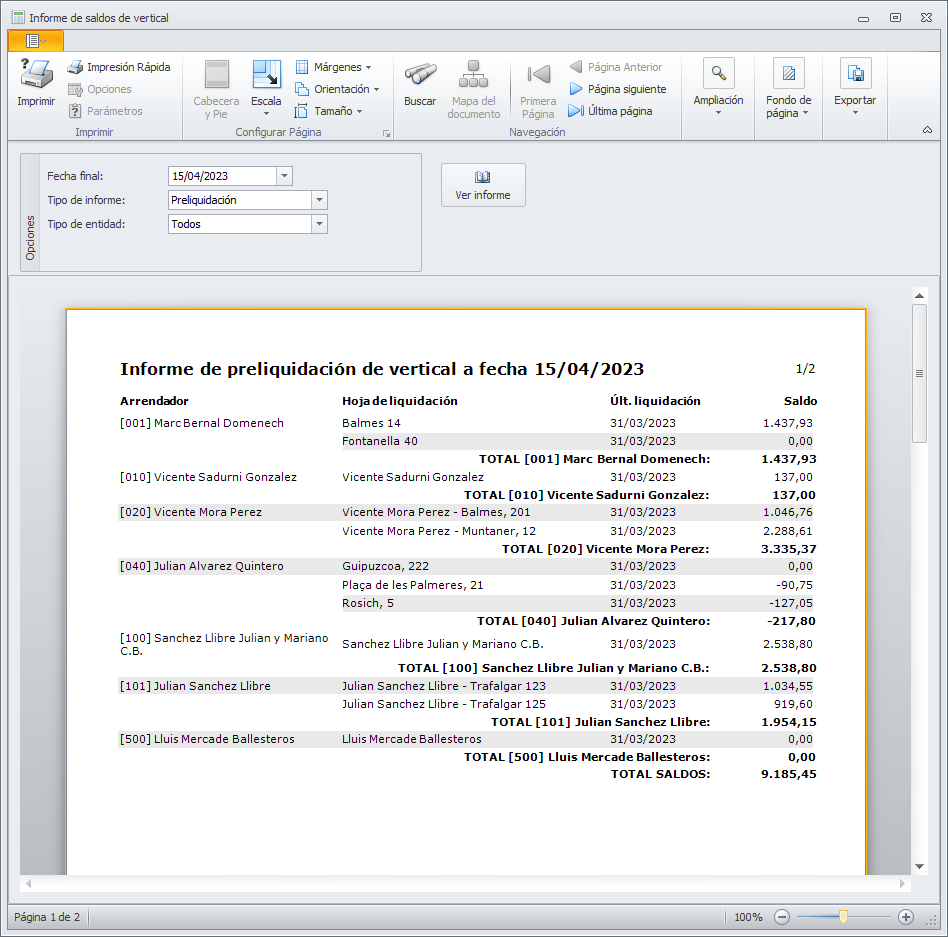Image resolution: width=948 pixels, height=937 pixels.
Task: Click [001] Marc Bernal Domenech
Action: click(202, 423)
